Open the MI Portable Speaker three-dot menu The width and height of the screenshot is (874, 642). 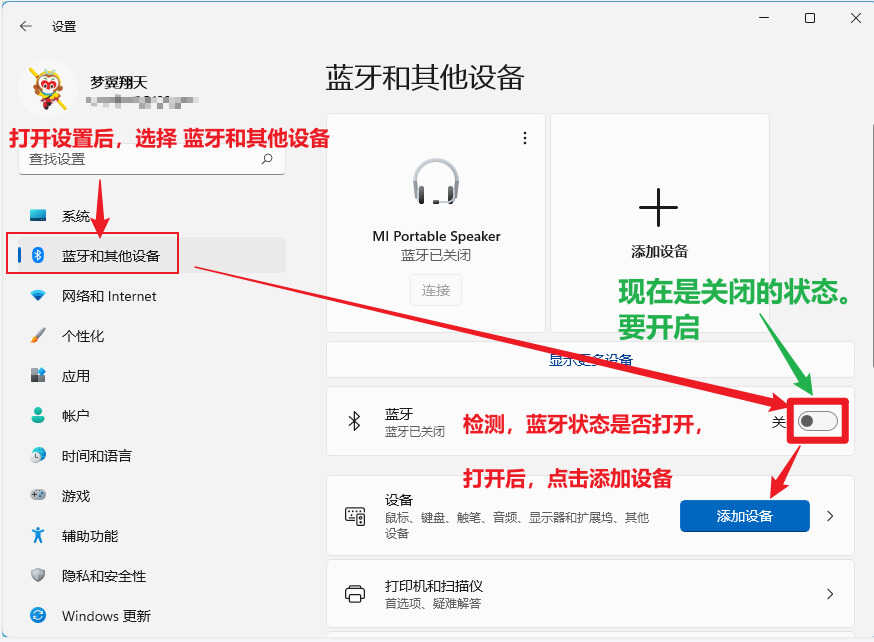525,138
